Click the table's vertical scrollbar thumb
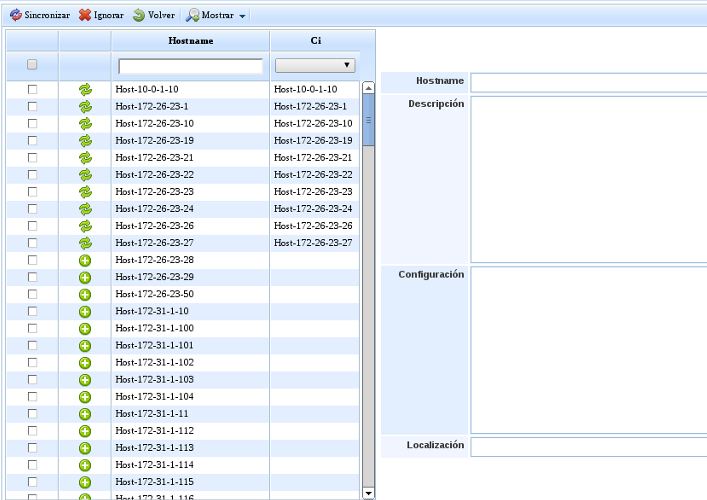The image size is (707, 500). pyautogui.click(x=368, y=120)
